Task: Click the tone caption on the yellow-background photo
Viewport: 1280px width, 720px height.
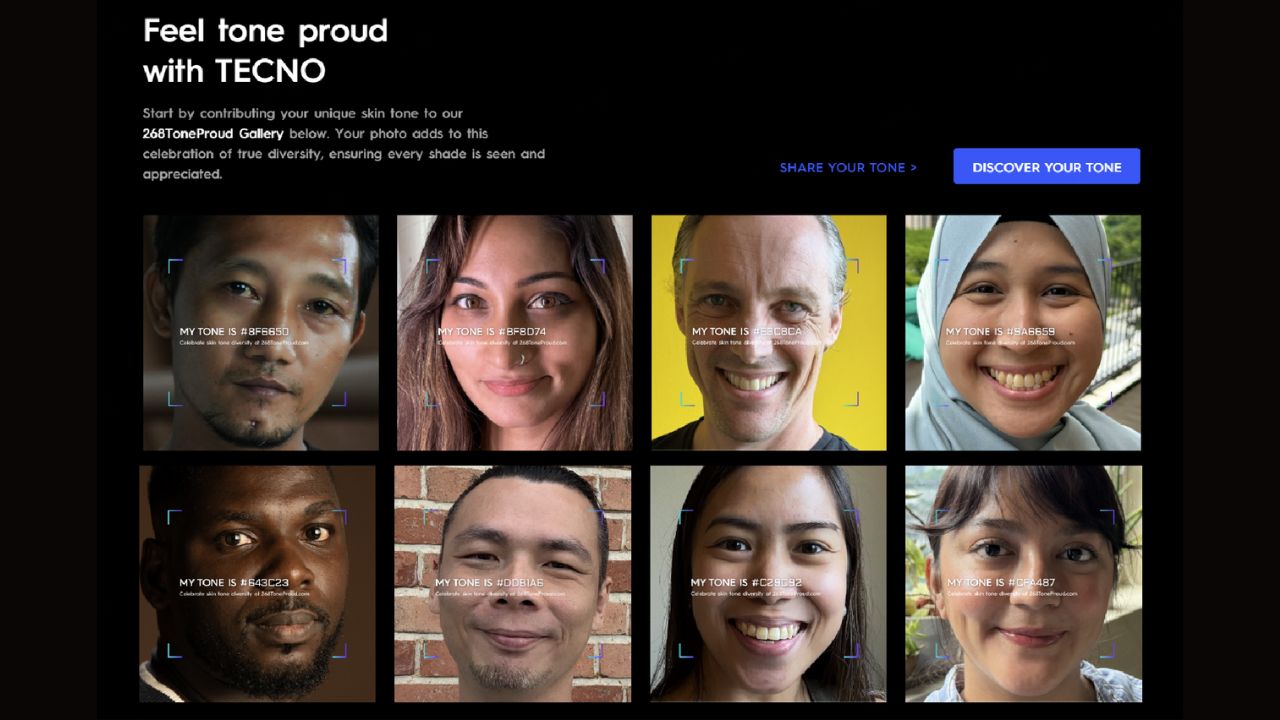Action: [746, 331]
